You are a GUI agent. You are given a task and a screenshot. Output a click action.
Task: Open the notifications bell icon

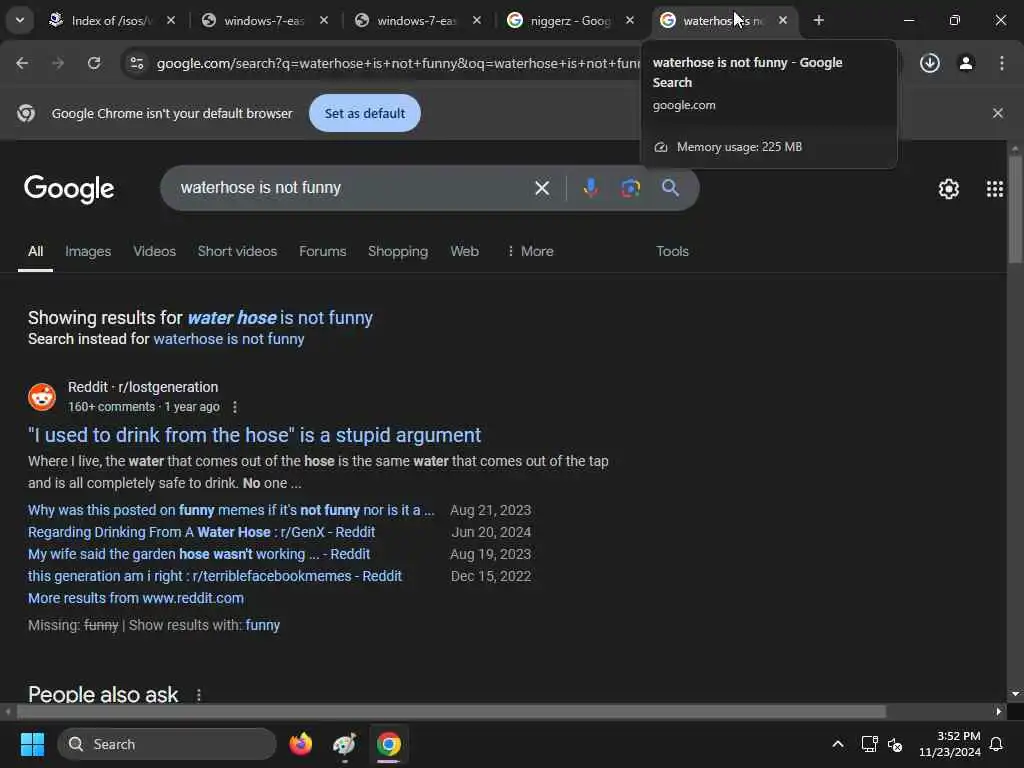coord(997,744)
